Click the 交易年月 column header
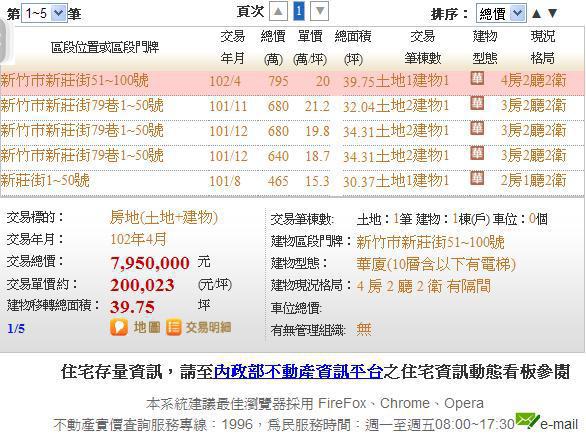This screenshot has height=447, width=586. click(232, 47)
